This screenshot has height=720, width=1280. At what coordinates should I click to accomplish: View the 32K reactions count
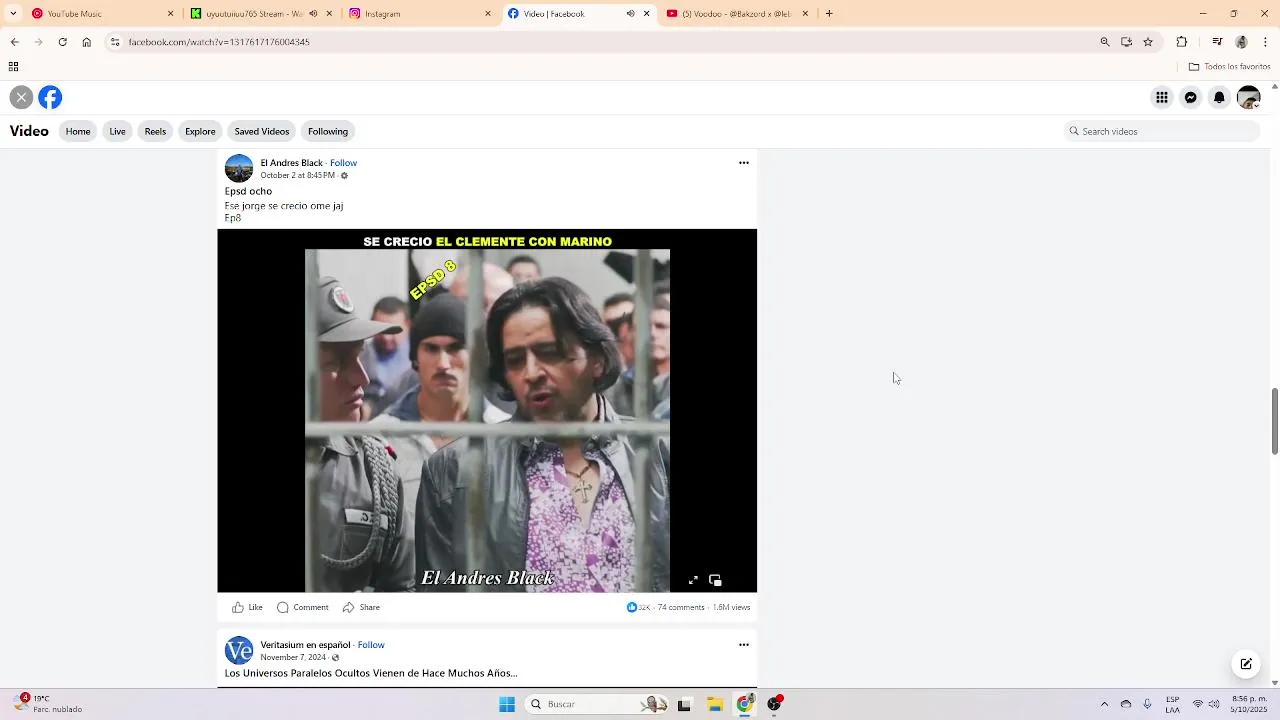[638, 607]
